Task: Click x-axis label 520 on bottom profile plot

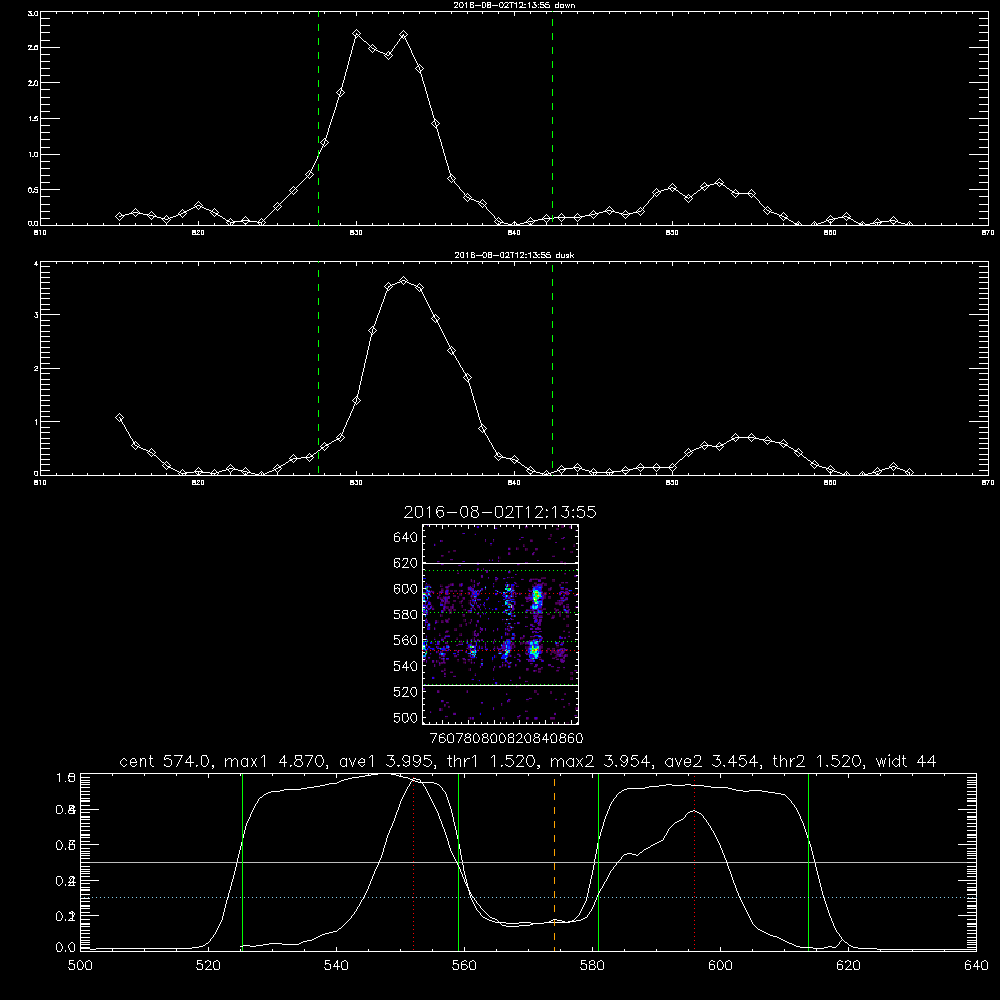Action: point(208,966)
